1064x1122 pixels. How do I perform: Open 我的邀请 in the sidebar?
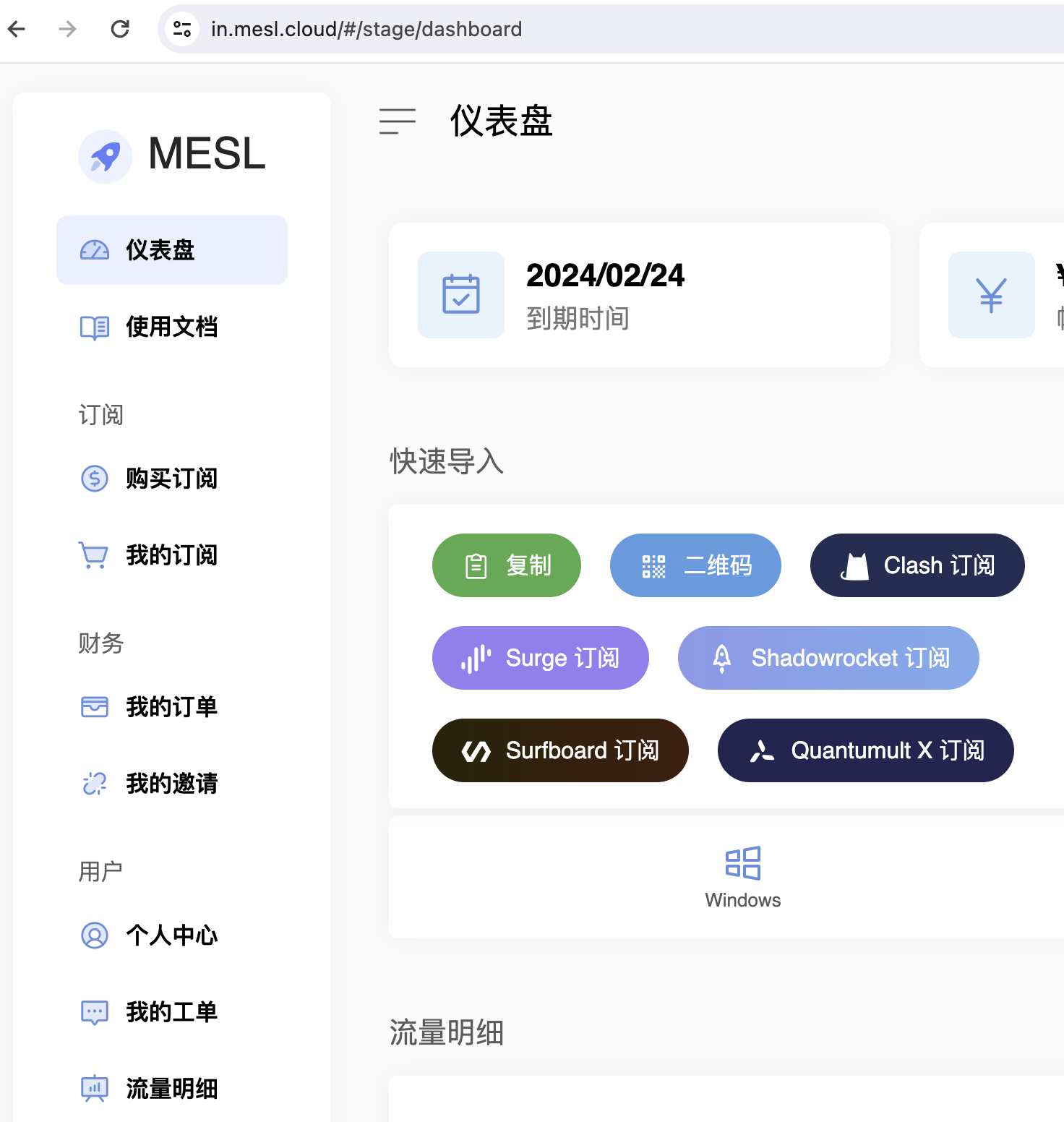point(172,784)
